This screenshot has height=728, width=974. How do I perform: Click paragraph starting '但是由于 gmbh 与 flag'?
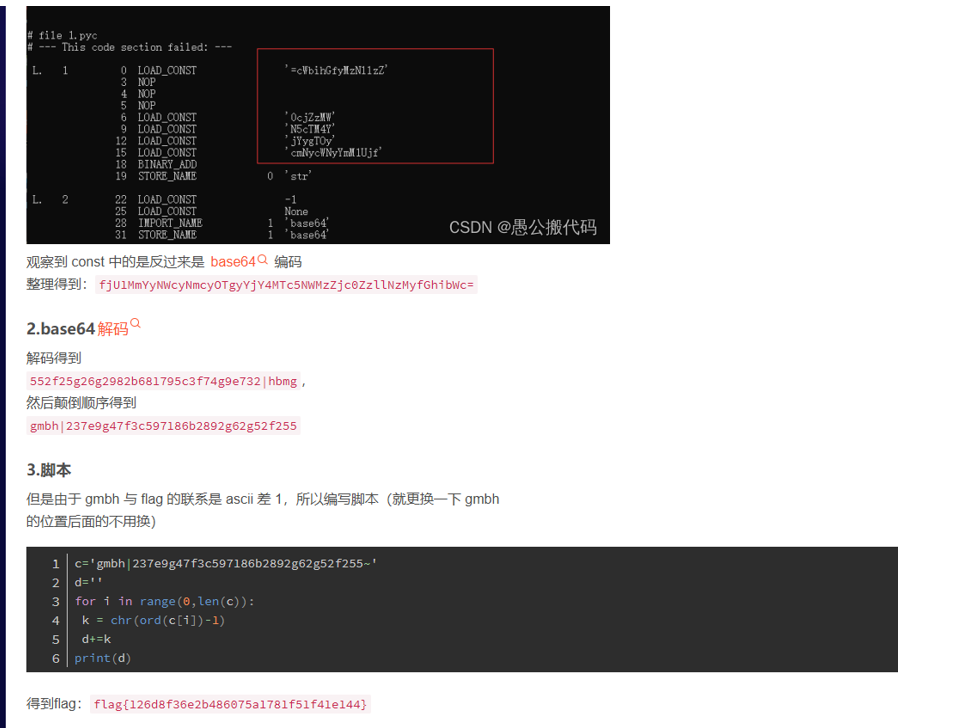(x=263, y=510)
